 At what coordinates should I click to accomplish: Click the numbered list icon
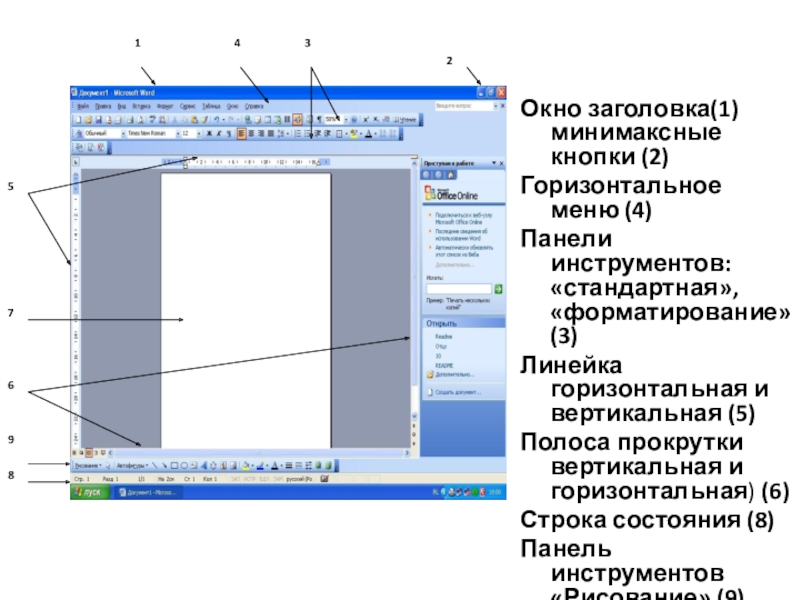[x=297, y=133]
